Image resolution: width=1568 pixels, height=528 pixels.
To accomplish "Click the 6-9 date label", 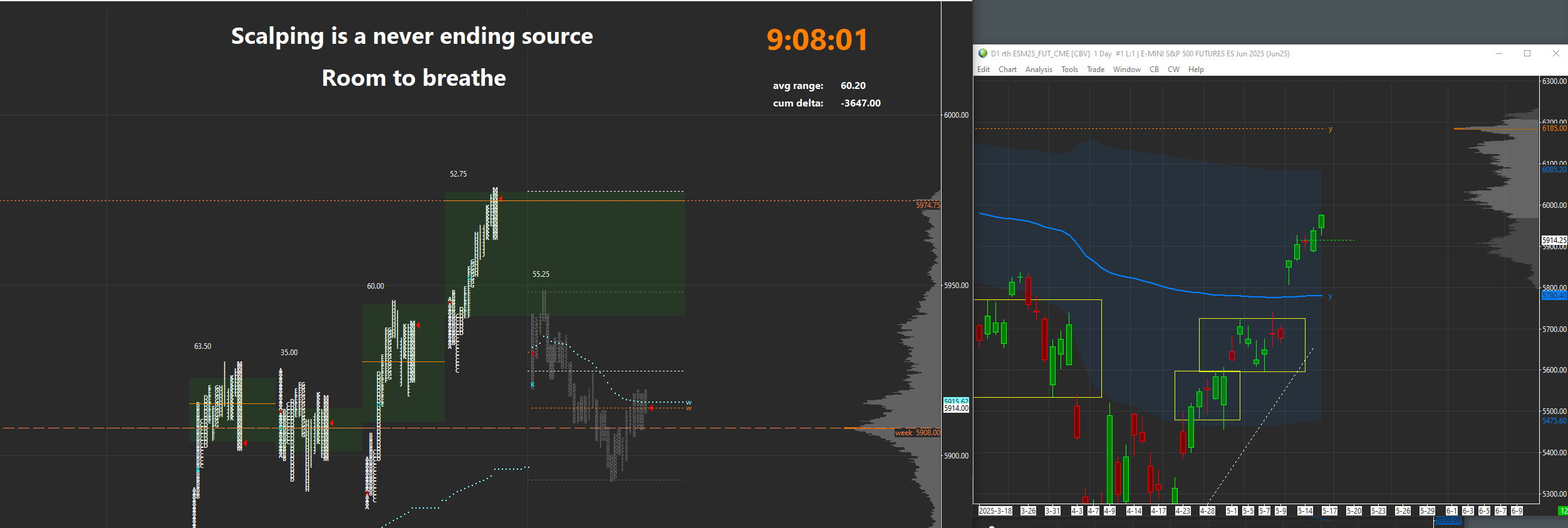I will tap(1517, 511).
